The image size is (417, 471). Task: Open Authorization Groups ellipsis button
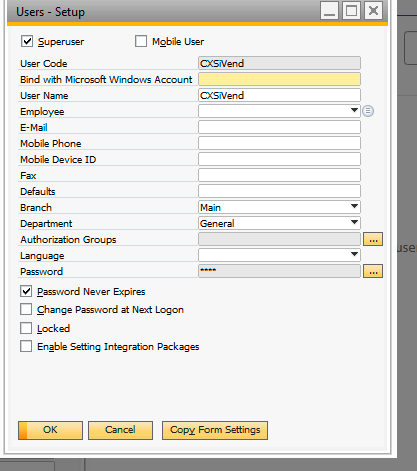(373, 239)
